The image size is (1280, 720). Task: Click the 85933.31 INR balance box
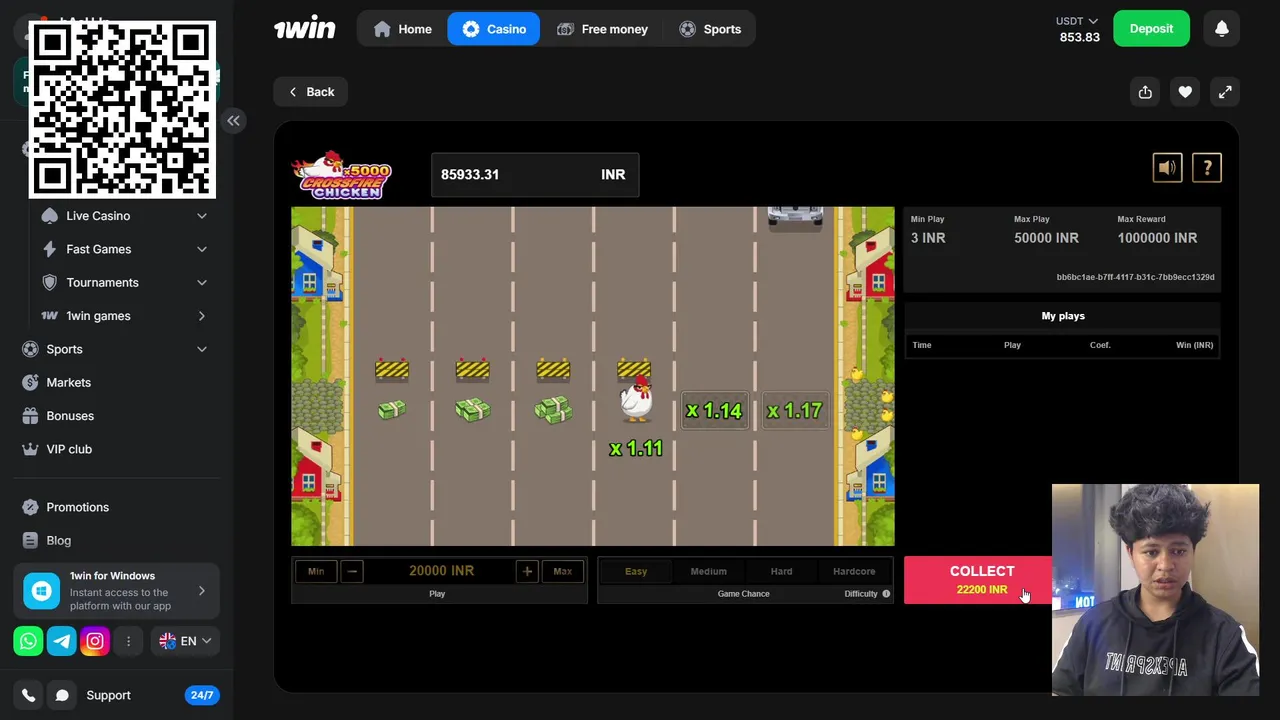click(534, 175)
